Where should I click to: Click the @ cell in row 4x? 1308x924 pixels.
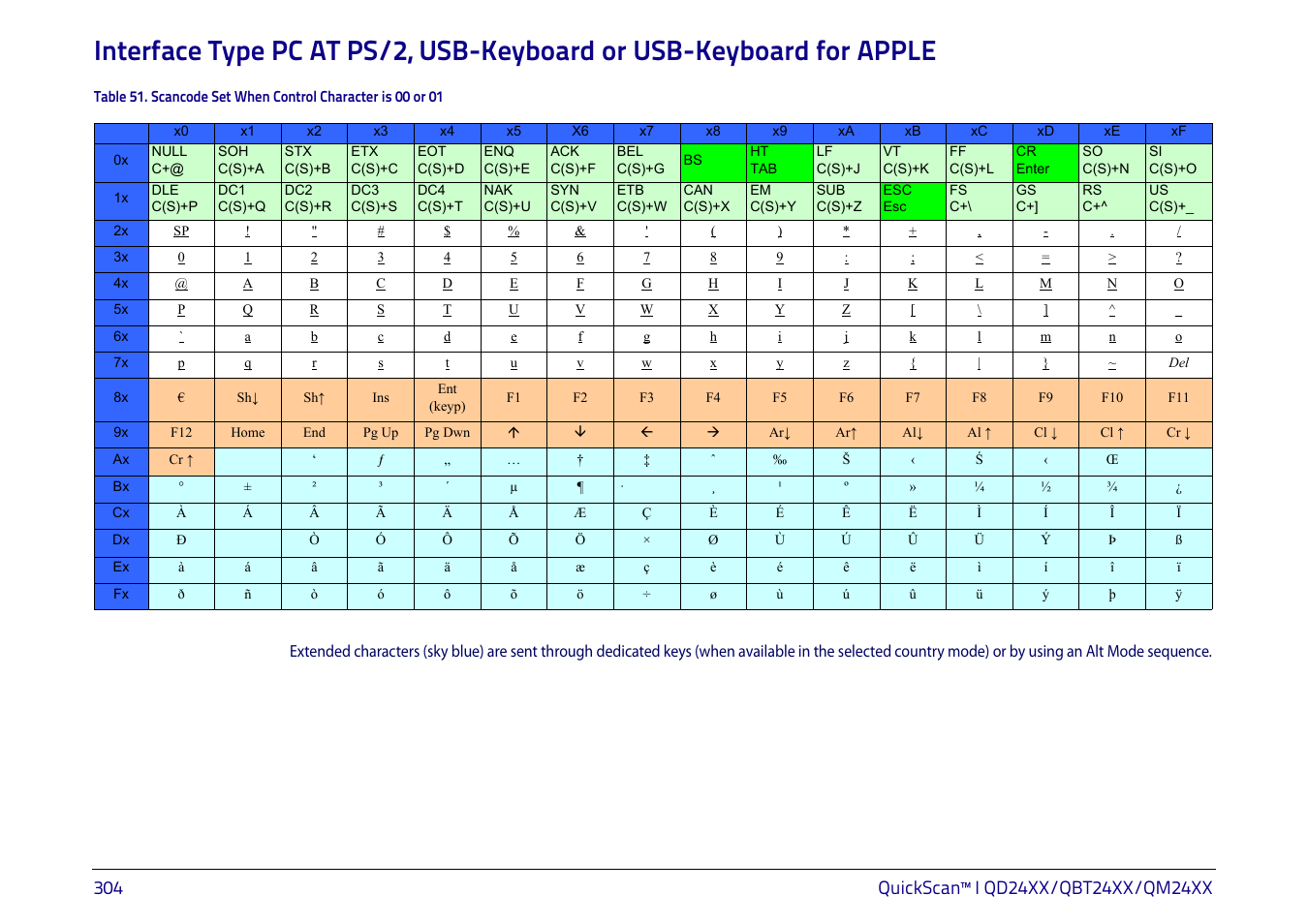181,285
